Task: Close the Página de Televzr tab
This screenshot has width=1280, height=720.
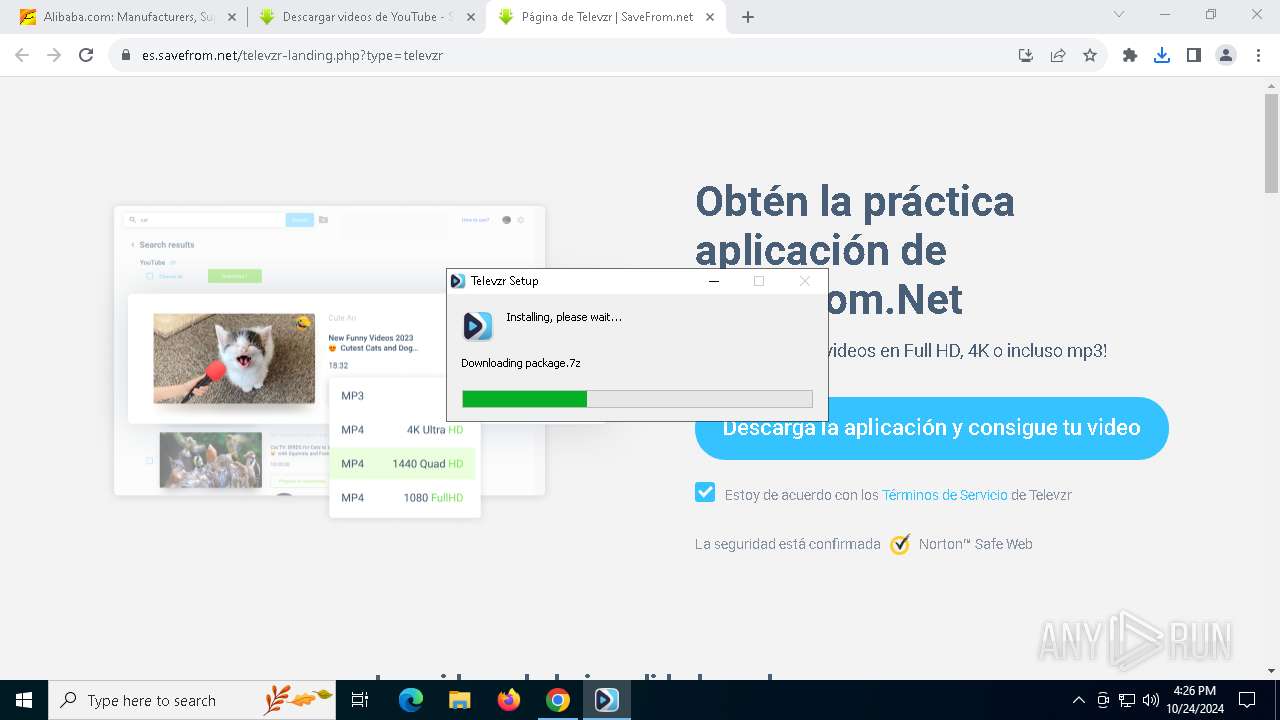Action: pyautogui.click(x=711, y=17)
